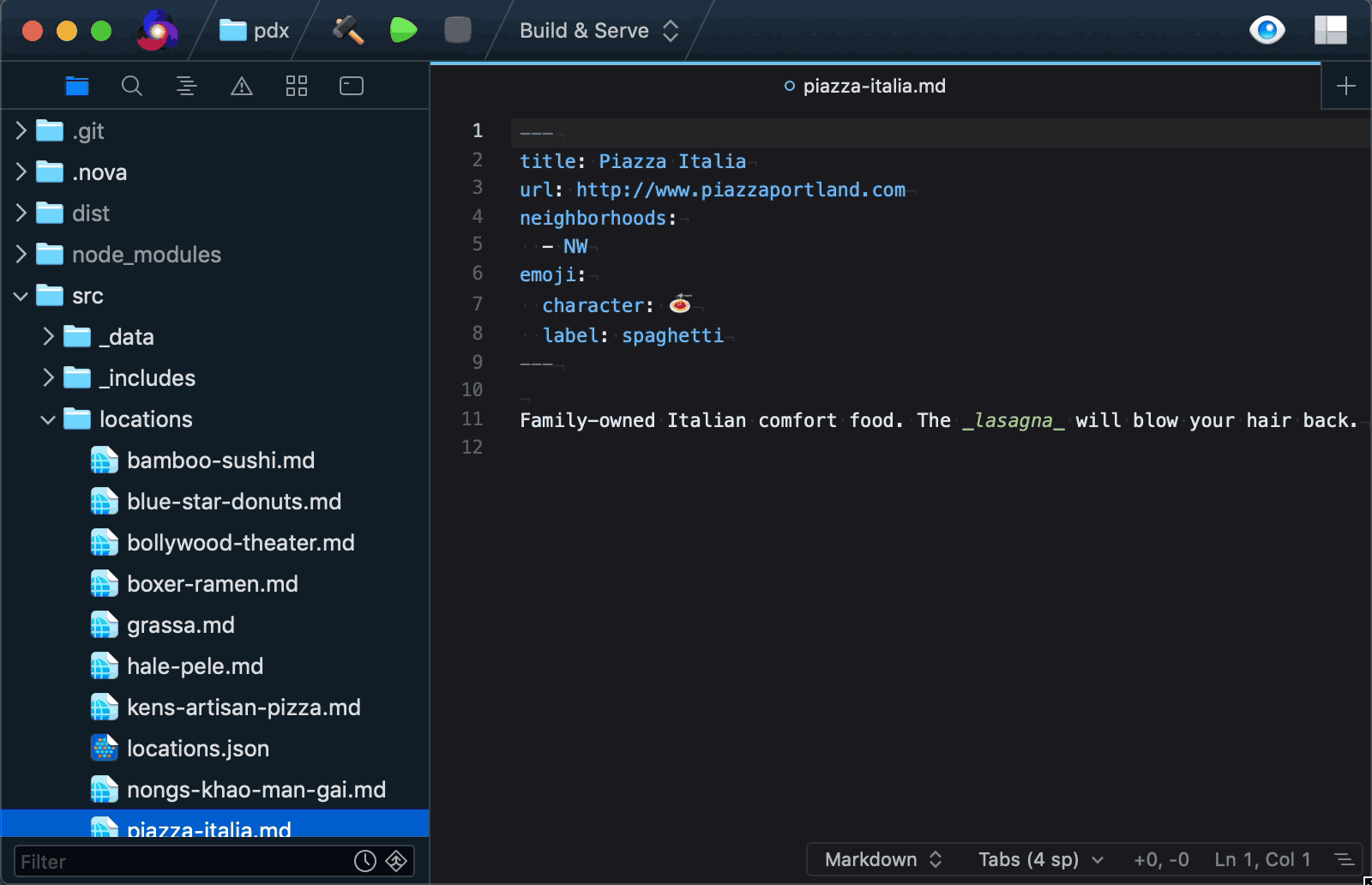
Task: Click the 'spaghetti' label value
Action: [x=672, y=335]
